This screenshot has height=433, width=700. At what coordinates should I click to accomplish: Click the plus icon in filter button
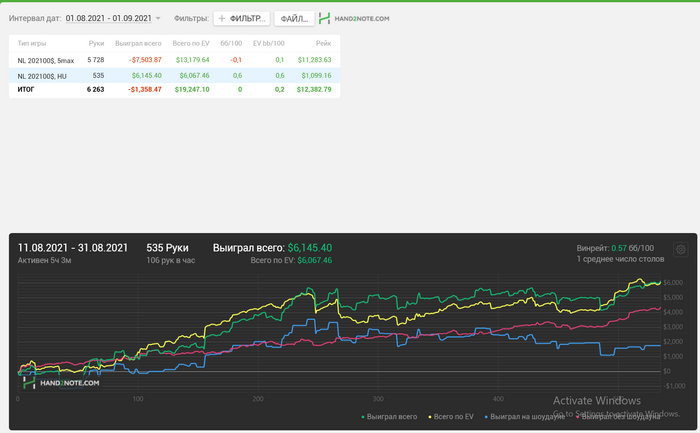point(222,19)
